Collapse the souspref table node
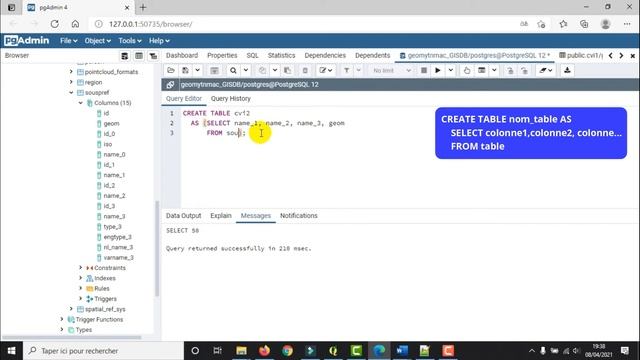640x360 pixels. click(x=71, y=93)
